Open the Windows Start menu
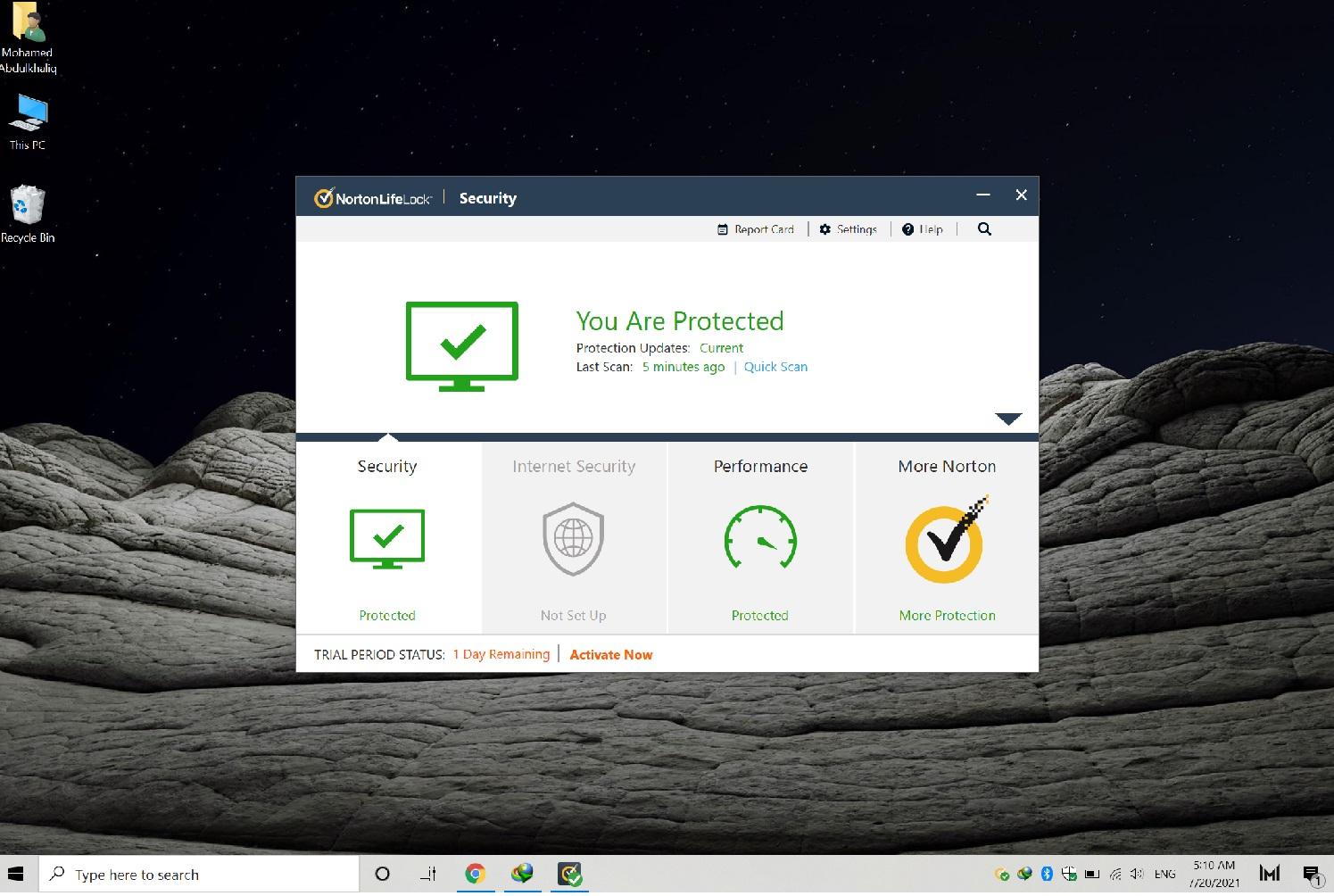 pos(16,874)
